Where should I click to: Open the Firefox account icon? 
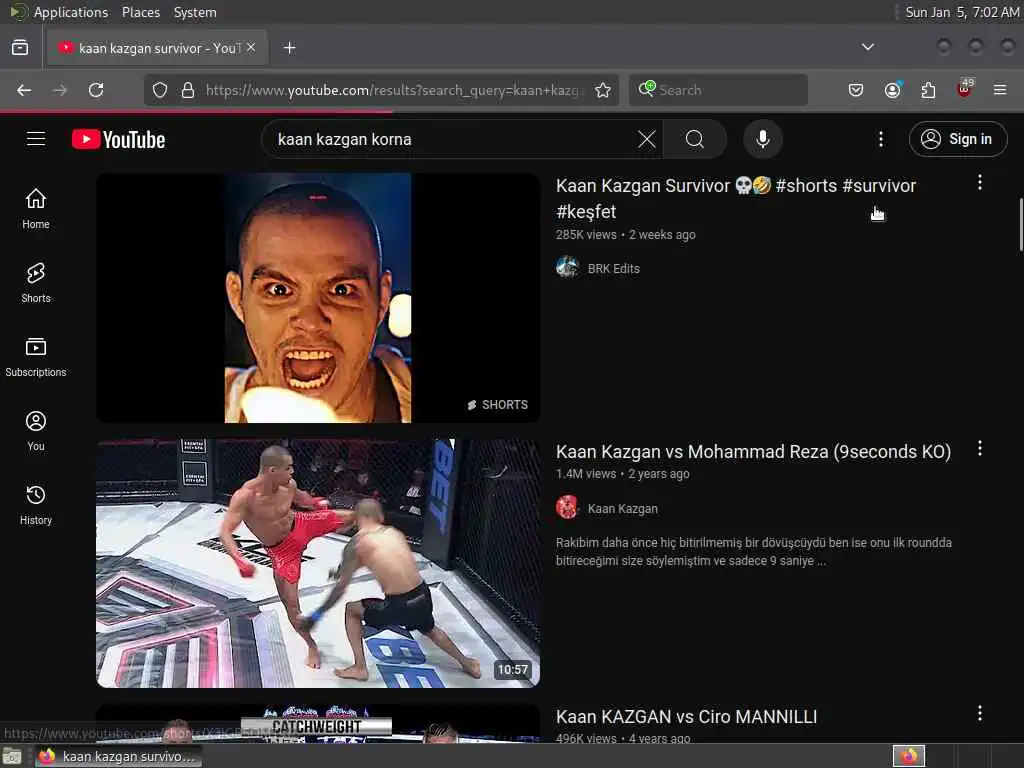click(x=892, y=90)
